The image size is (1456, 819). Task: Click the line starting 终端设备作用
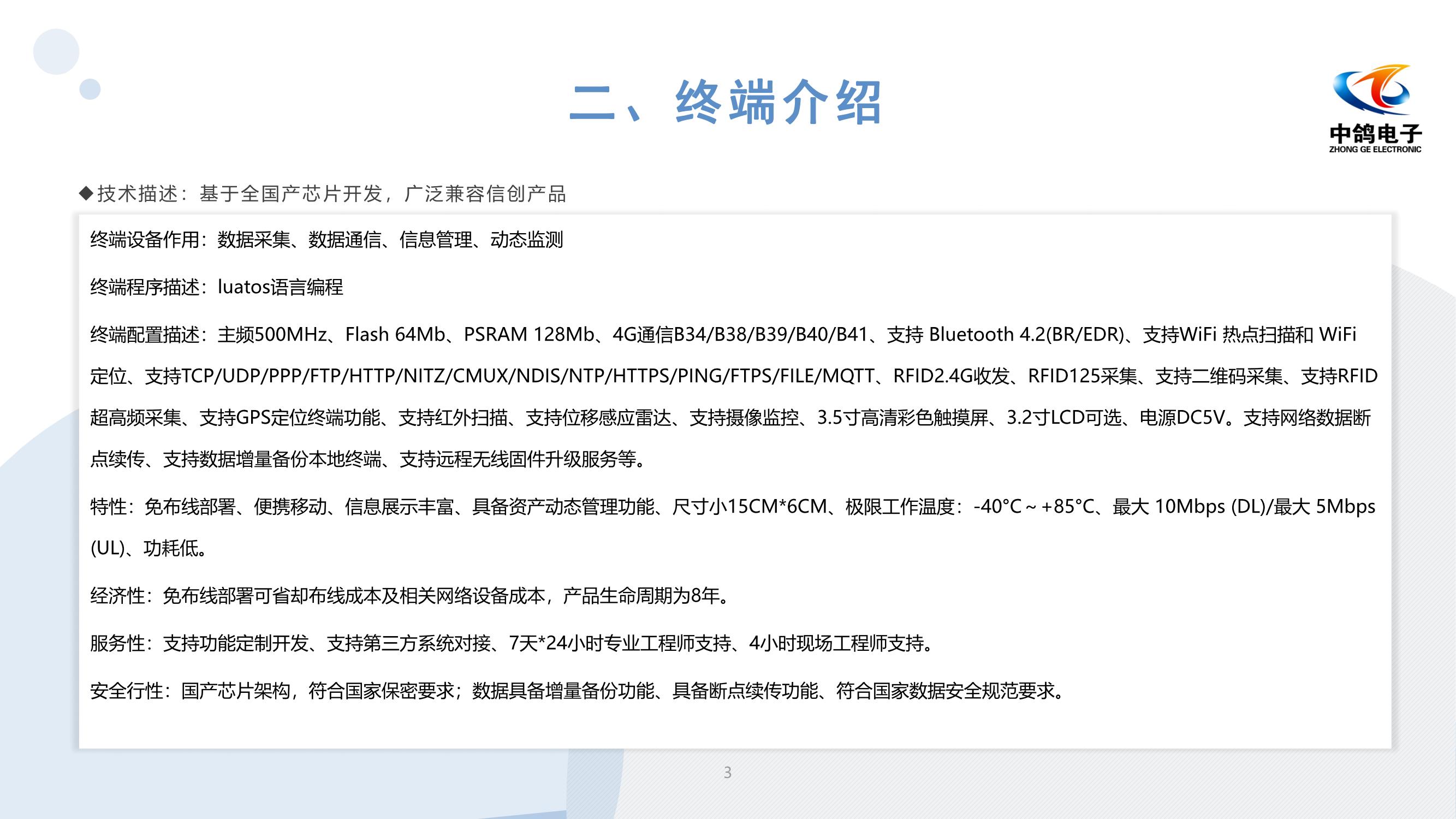326,240
